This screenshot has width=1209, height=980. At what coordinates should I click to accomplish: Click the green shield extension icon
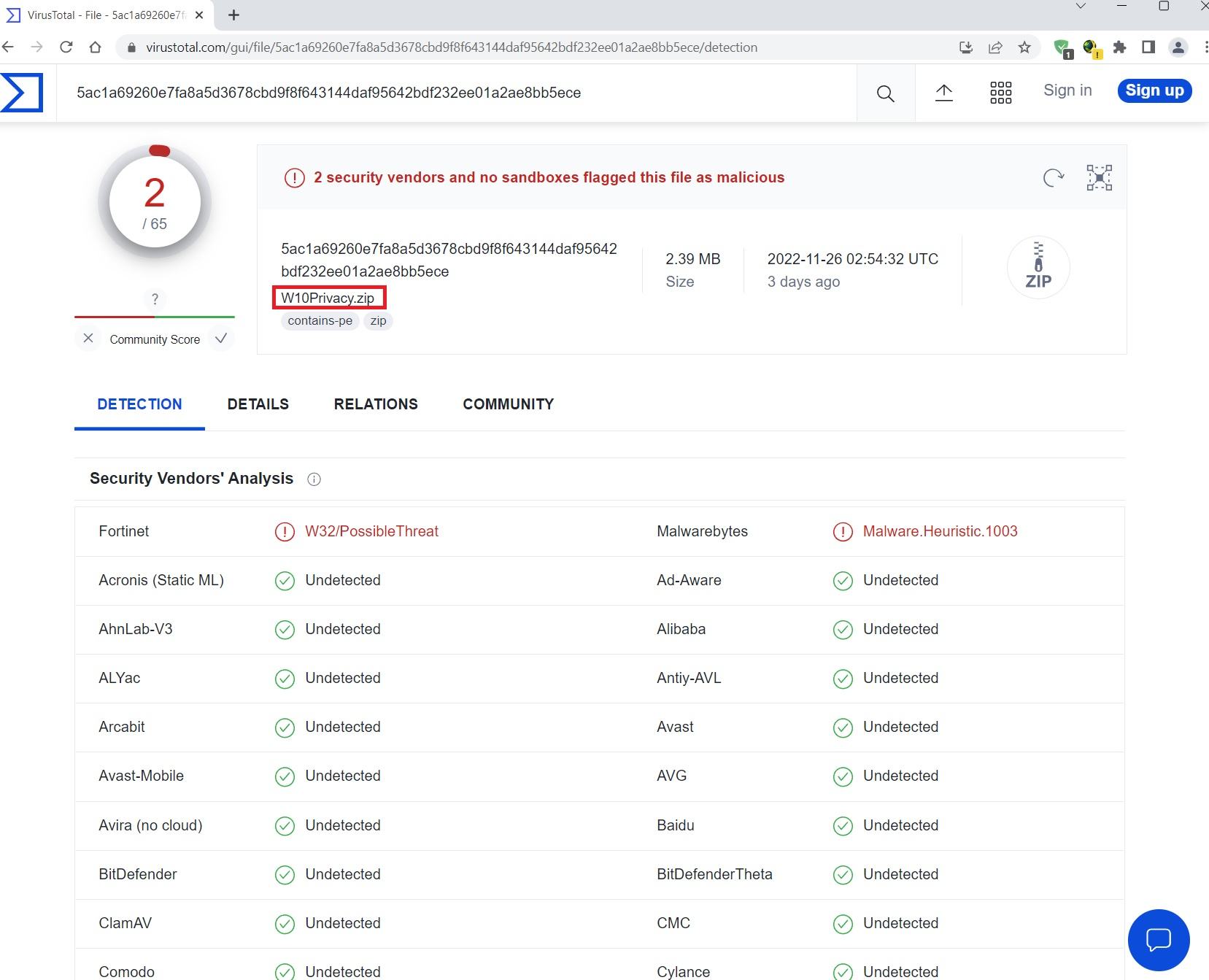coord(1063,48)
